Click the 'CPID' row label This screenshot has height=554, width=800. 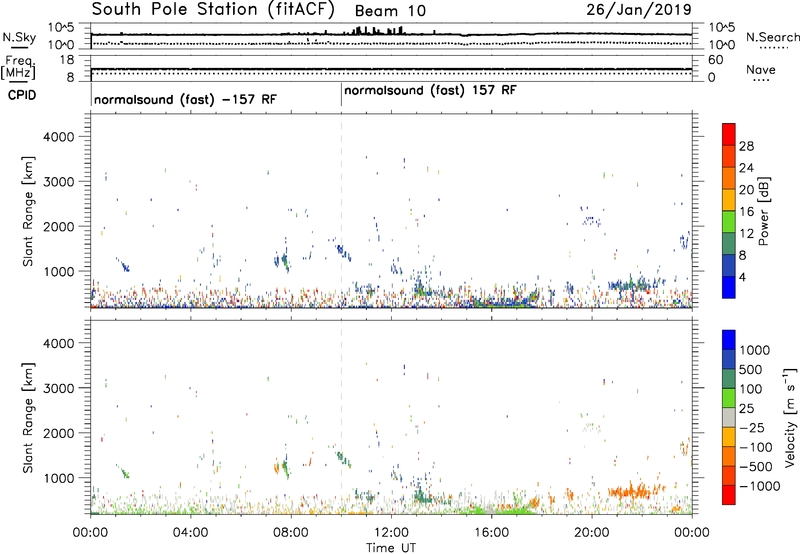(x=22, y=95)
